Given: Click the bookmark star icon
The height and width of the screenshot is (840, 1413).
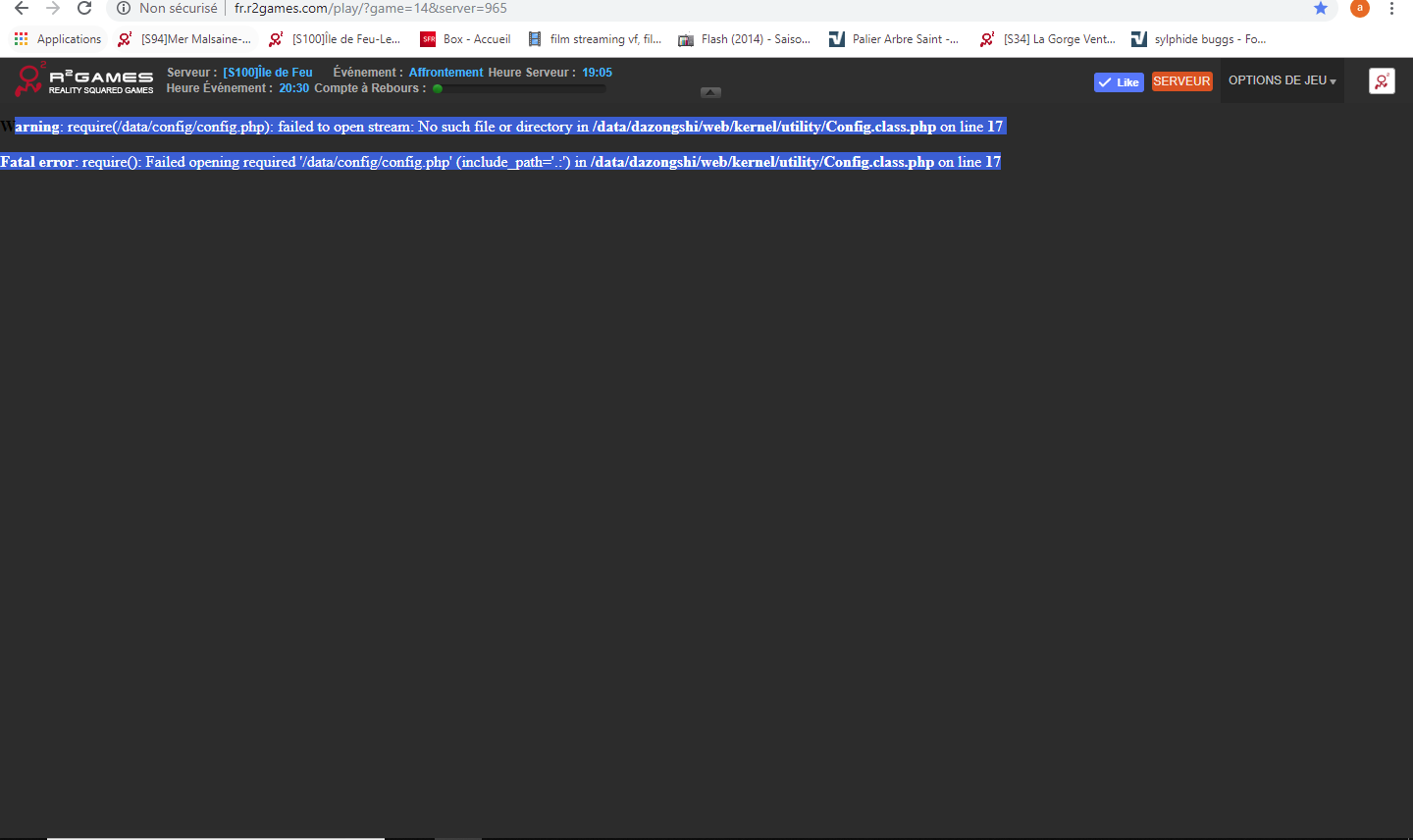Looking at the screenshot, I should [x=1321, y=9].
